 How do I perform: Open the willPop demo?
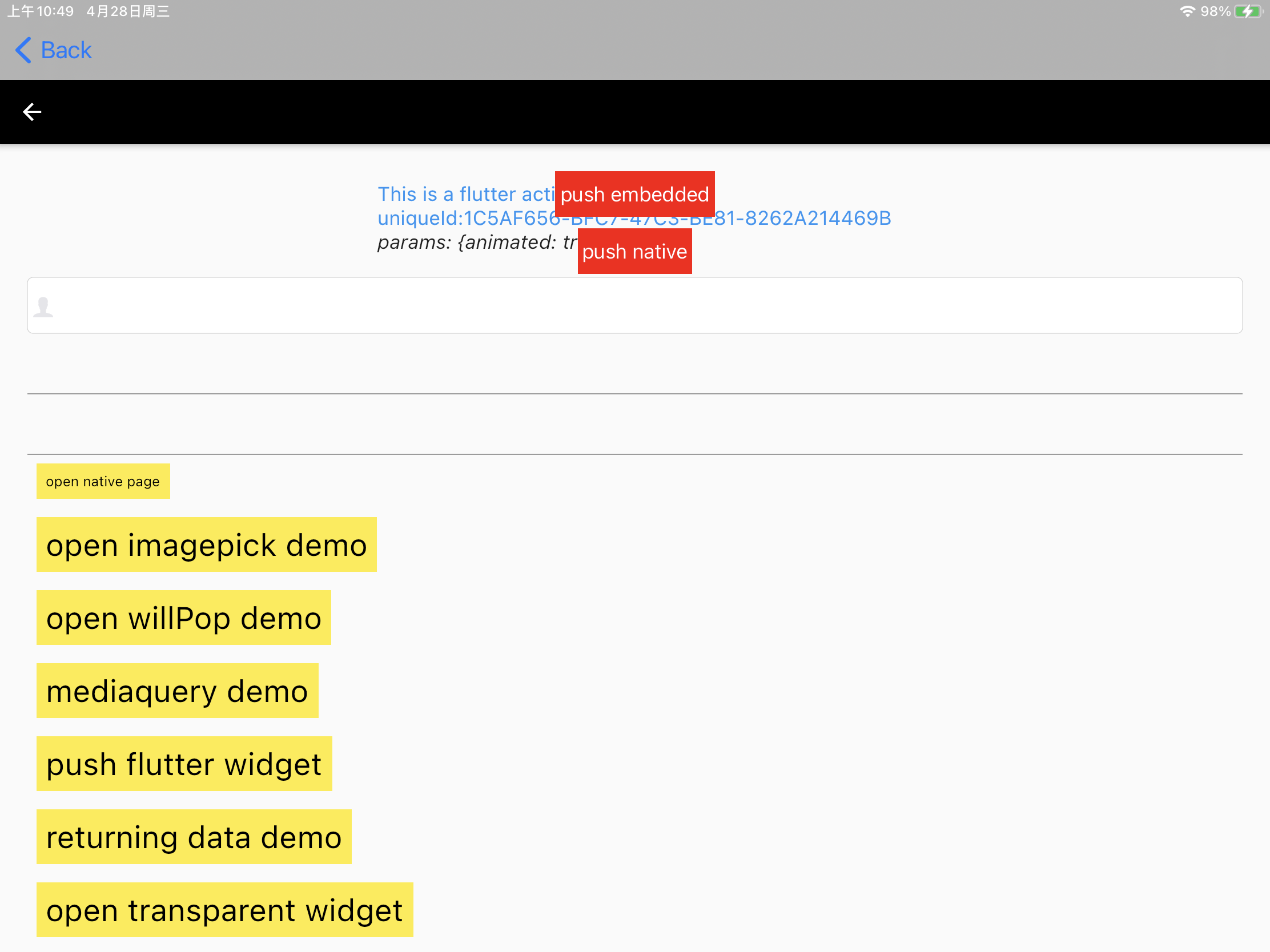click(x=184, y=618)
